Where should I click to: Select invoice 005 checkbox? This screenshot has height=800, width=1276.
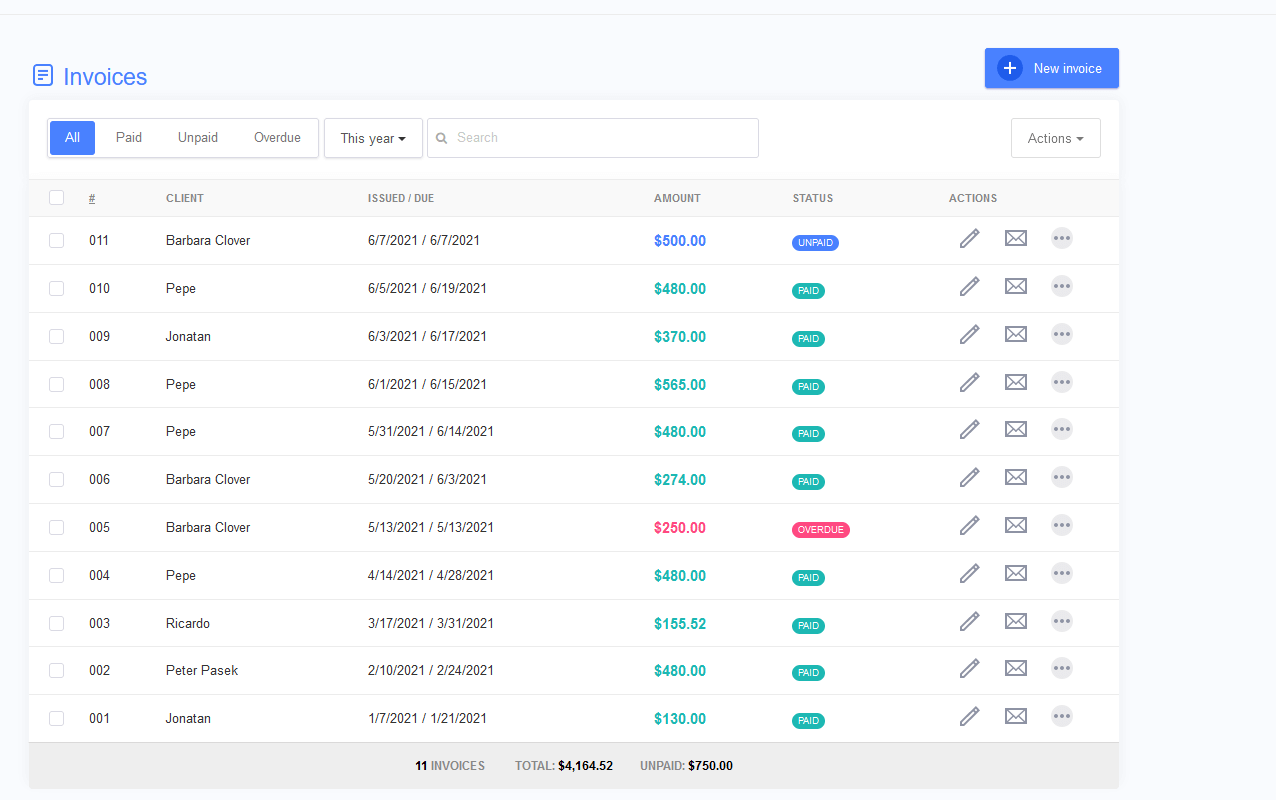click(x=56, y=527)
